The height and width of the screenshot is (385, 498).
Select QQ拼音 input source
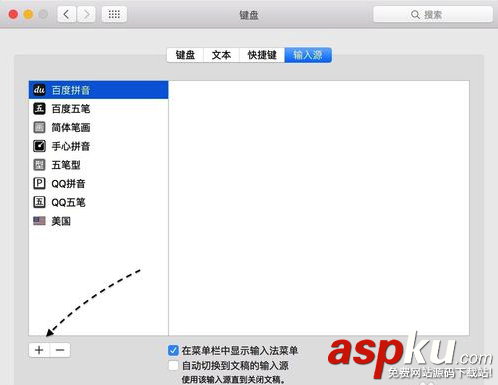(99, 183)
